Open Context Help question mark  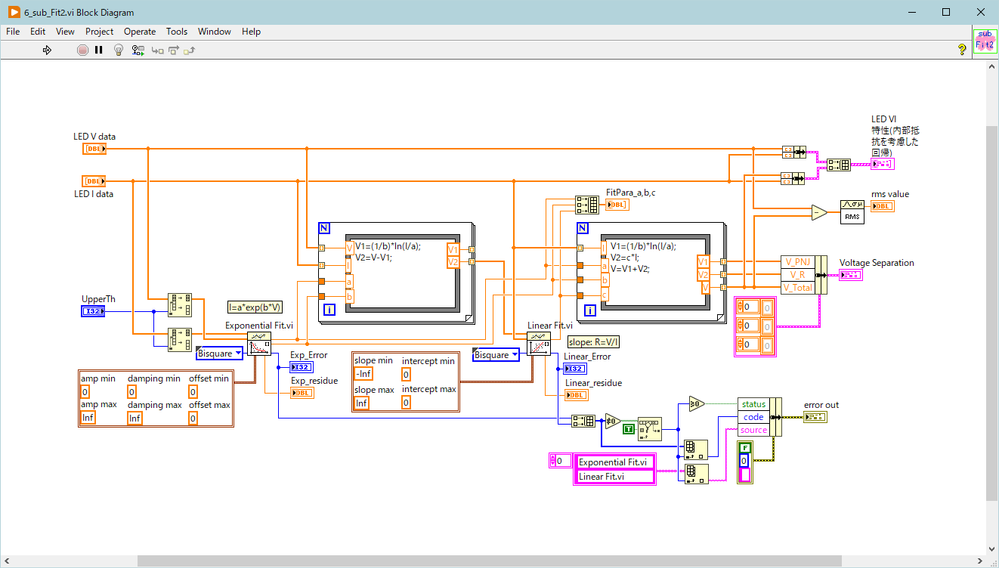[962, 50]
